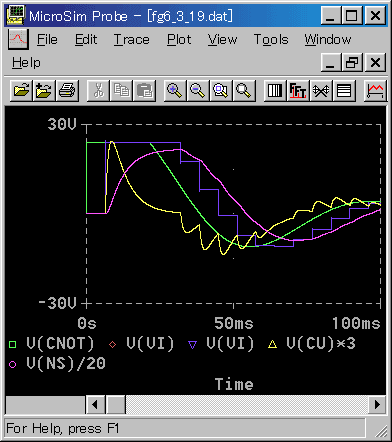Close the inner fg6_3_19.dat document
Viewport: 392px width, 442px height.
tap(376, 63)
